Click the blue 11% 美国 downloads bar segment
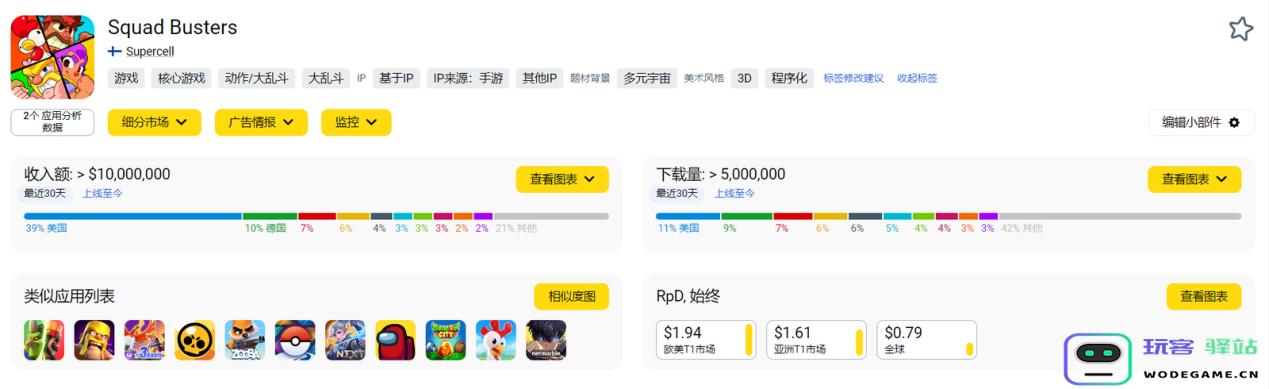1269x389 pixels. [688, 216]
